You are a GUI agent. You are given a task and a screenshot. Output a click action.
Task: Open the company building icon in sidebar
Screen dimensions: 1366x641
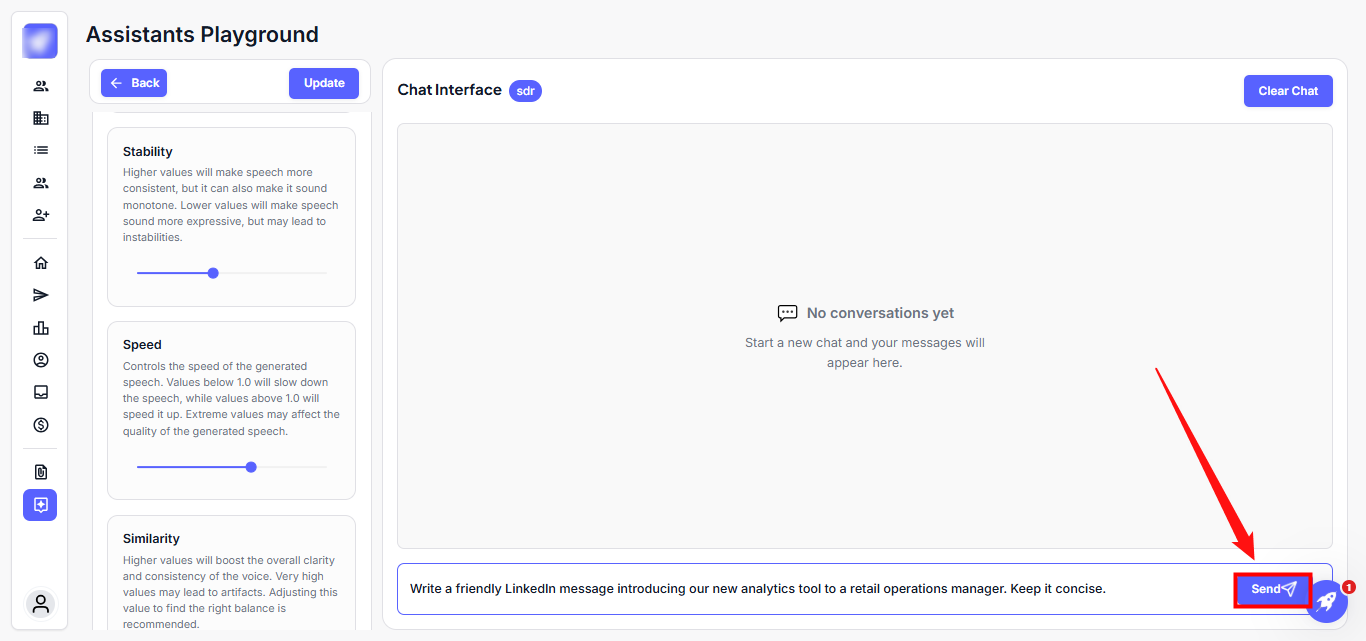pos(40,118)
